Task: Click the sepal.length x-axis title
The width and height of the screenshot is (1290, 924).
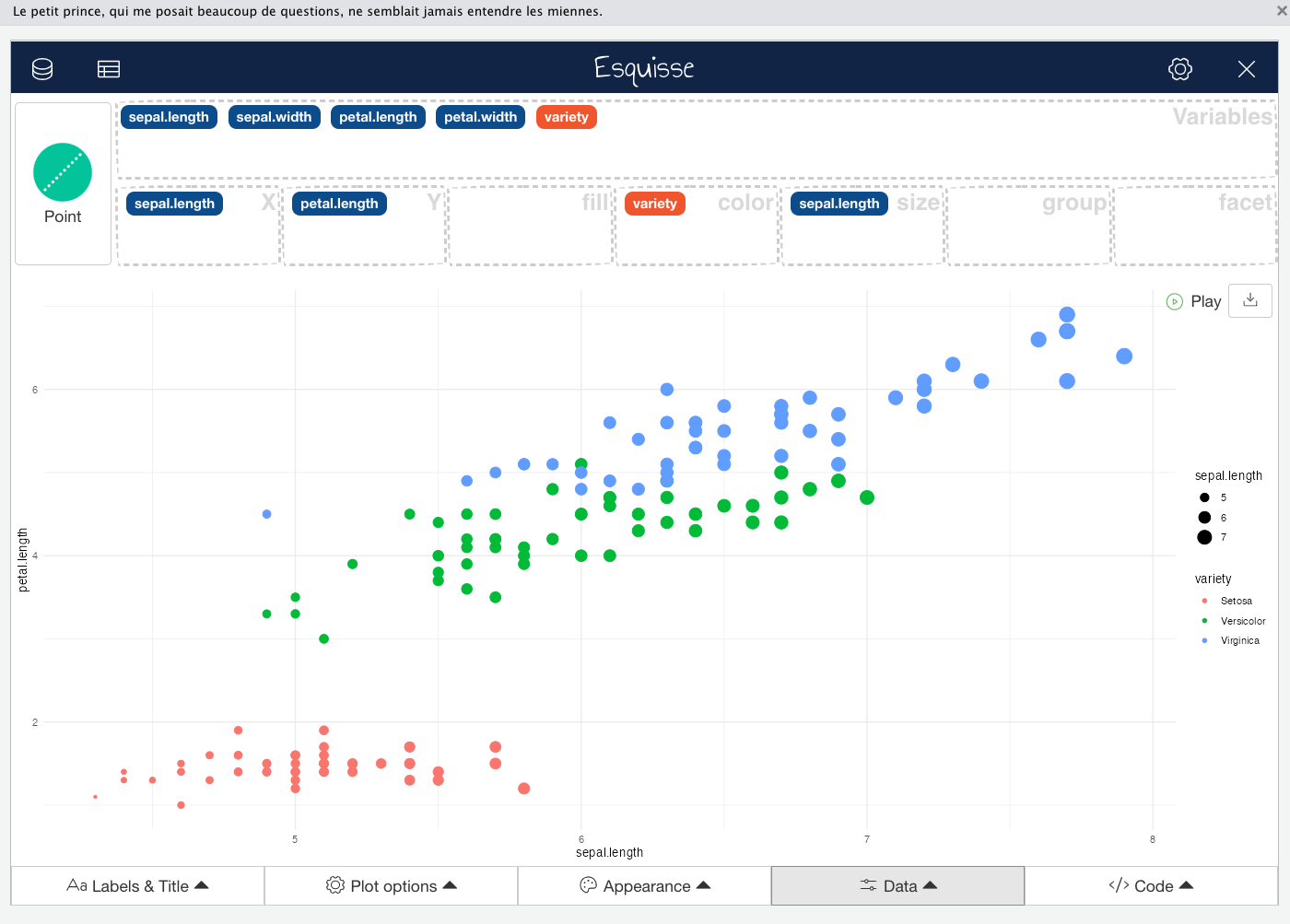Action: 609,852
